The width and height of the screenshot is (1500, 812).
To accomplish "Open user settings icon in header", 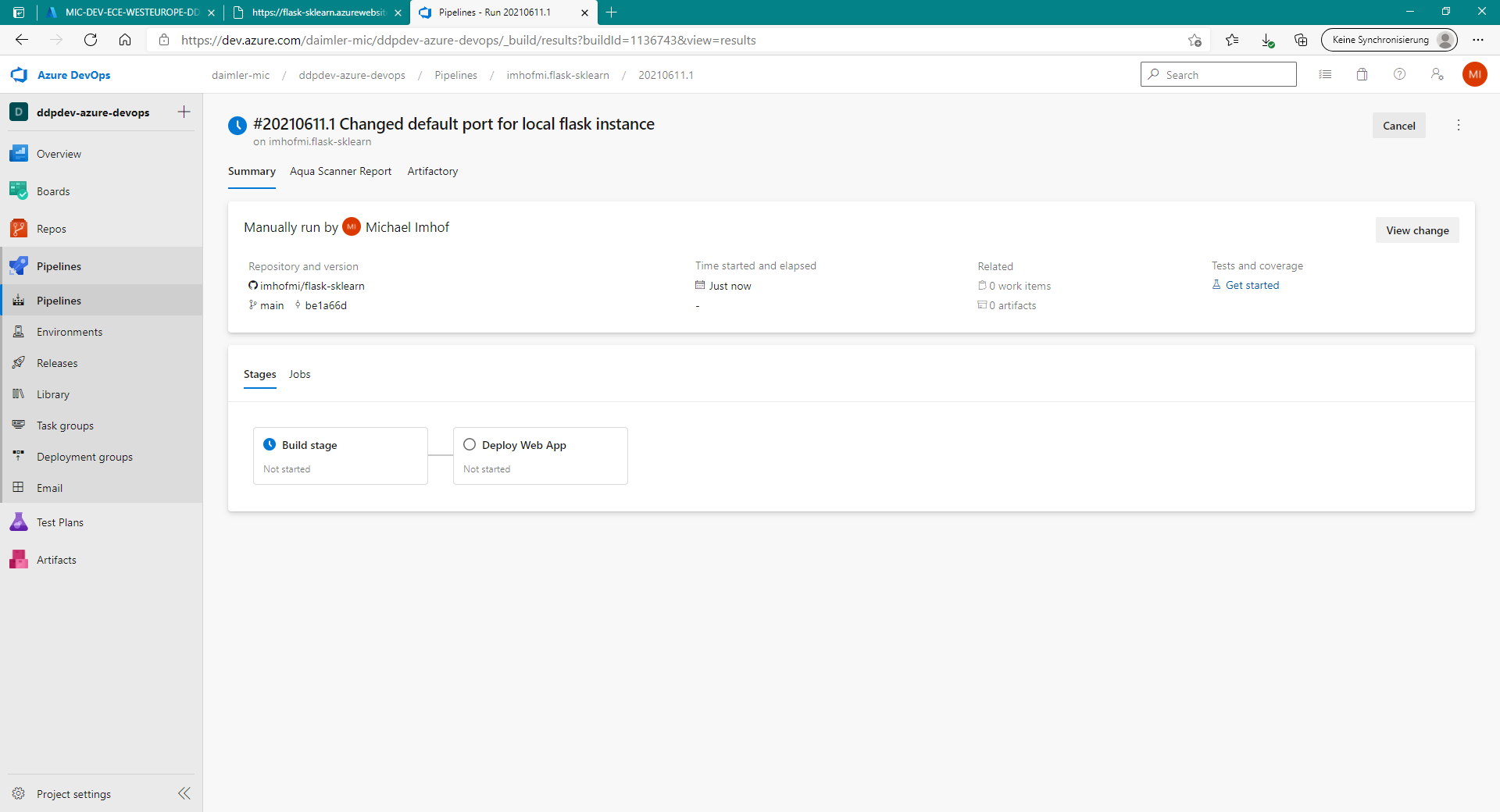I will (x=1437, y=74).
